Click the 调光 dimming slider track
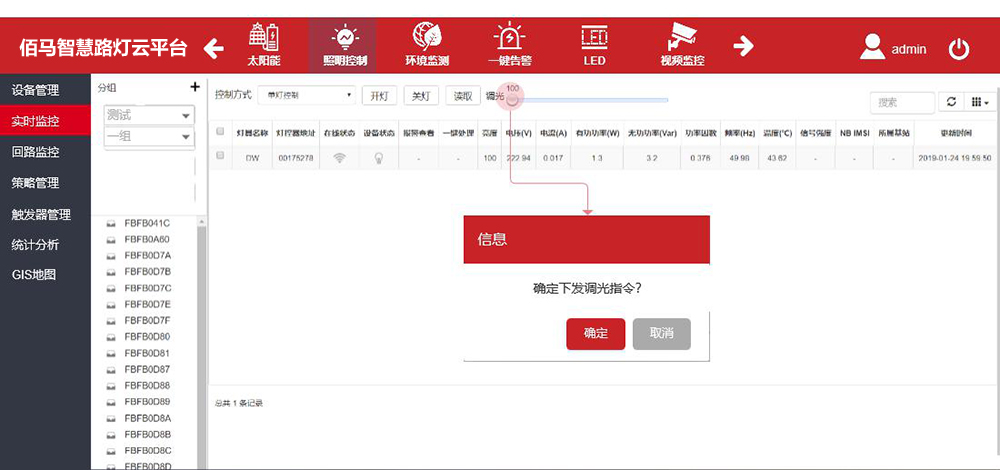Viewport: 1000px width, 470px height. pos(589,100)
